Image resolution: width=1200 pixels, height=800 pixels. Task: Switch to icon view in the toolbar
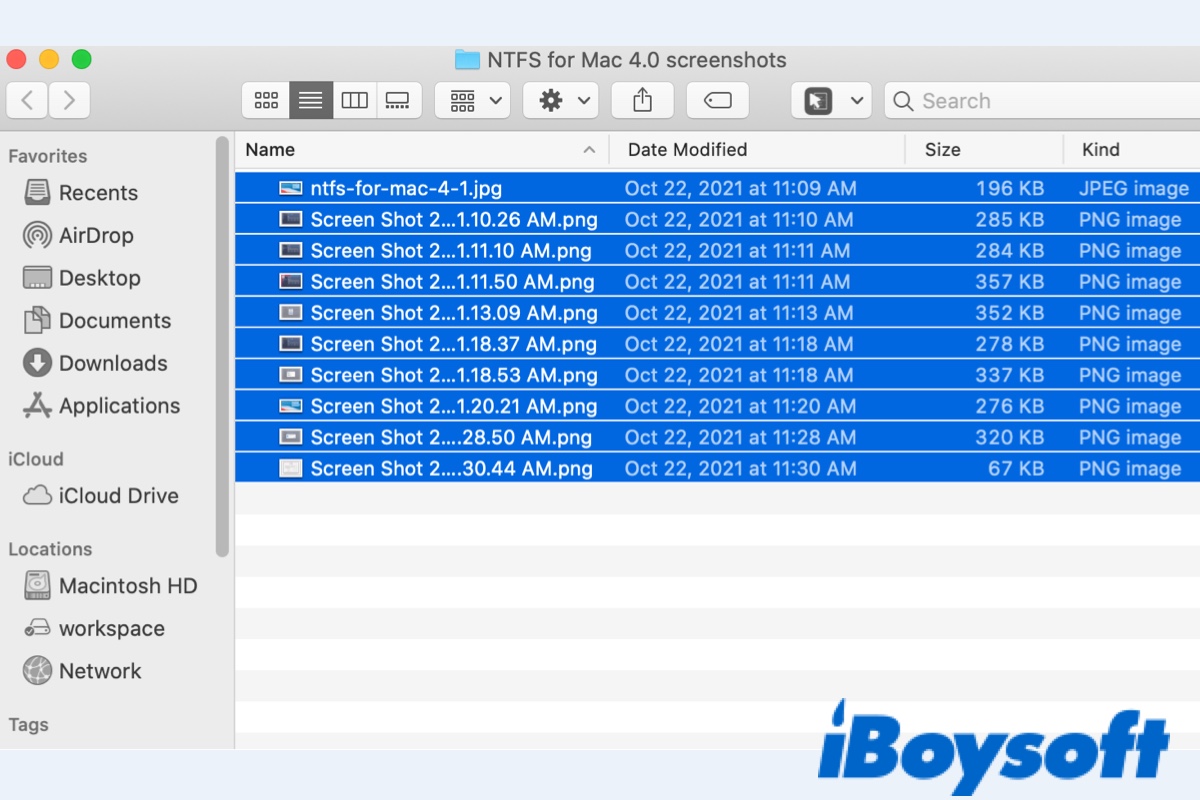[266, 100]
